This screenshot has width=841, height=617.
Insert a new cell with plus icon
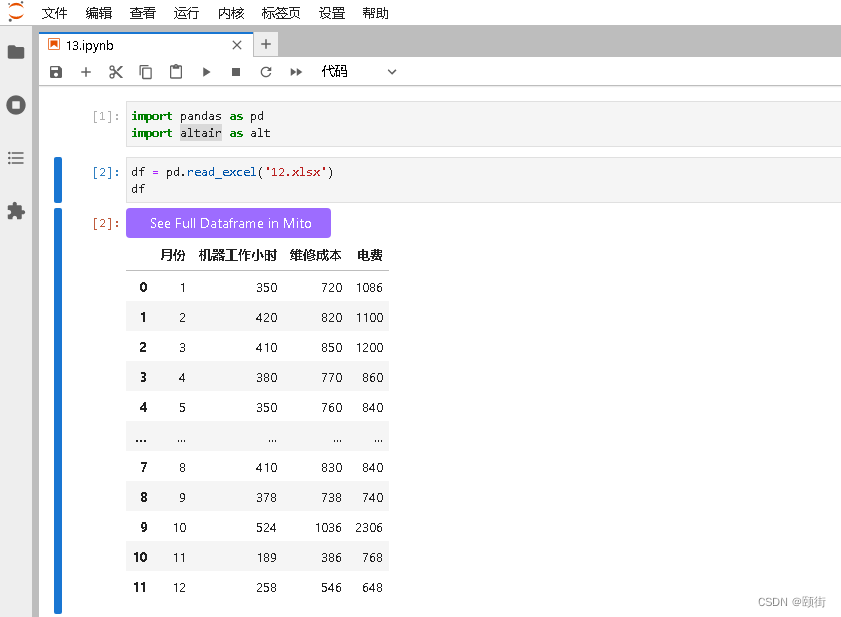[86, 72]
